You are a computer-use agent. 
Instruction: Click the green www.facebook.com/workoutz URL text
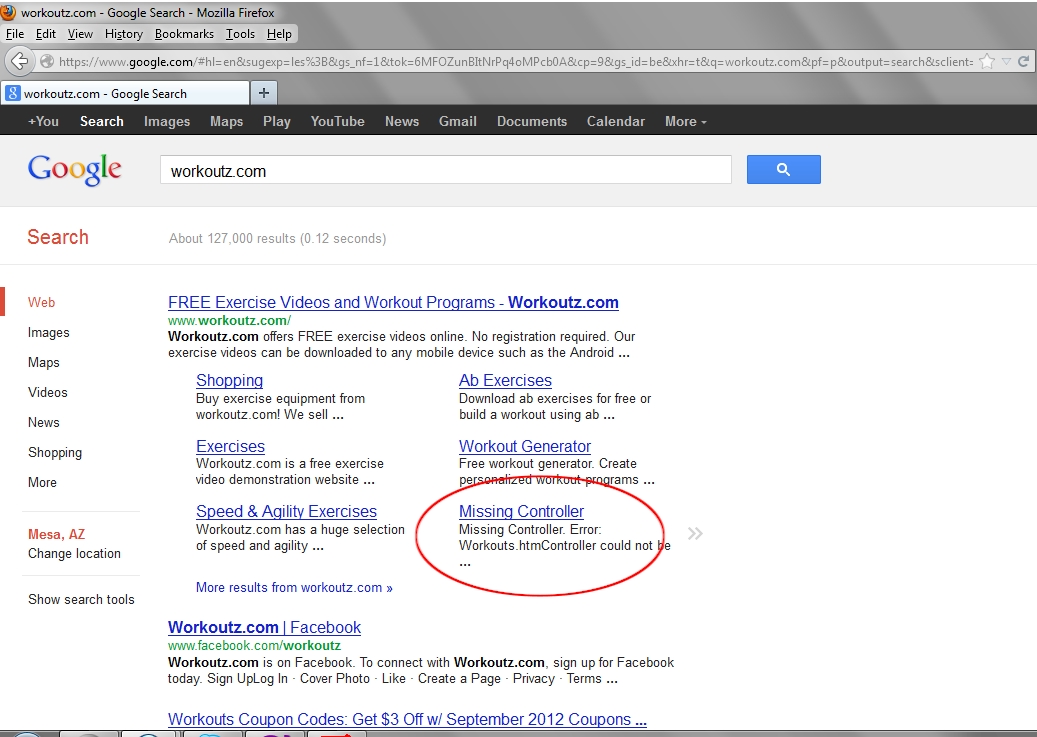click(x=255, y=645)
